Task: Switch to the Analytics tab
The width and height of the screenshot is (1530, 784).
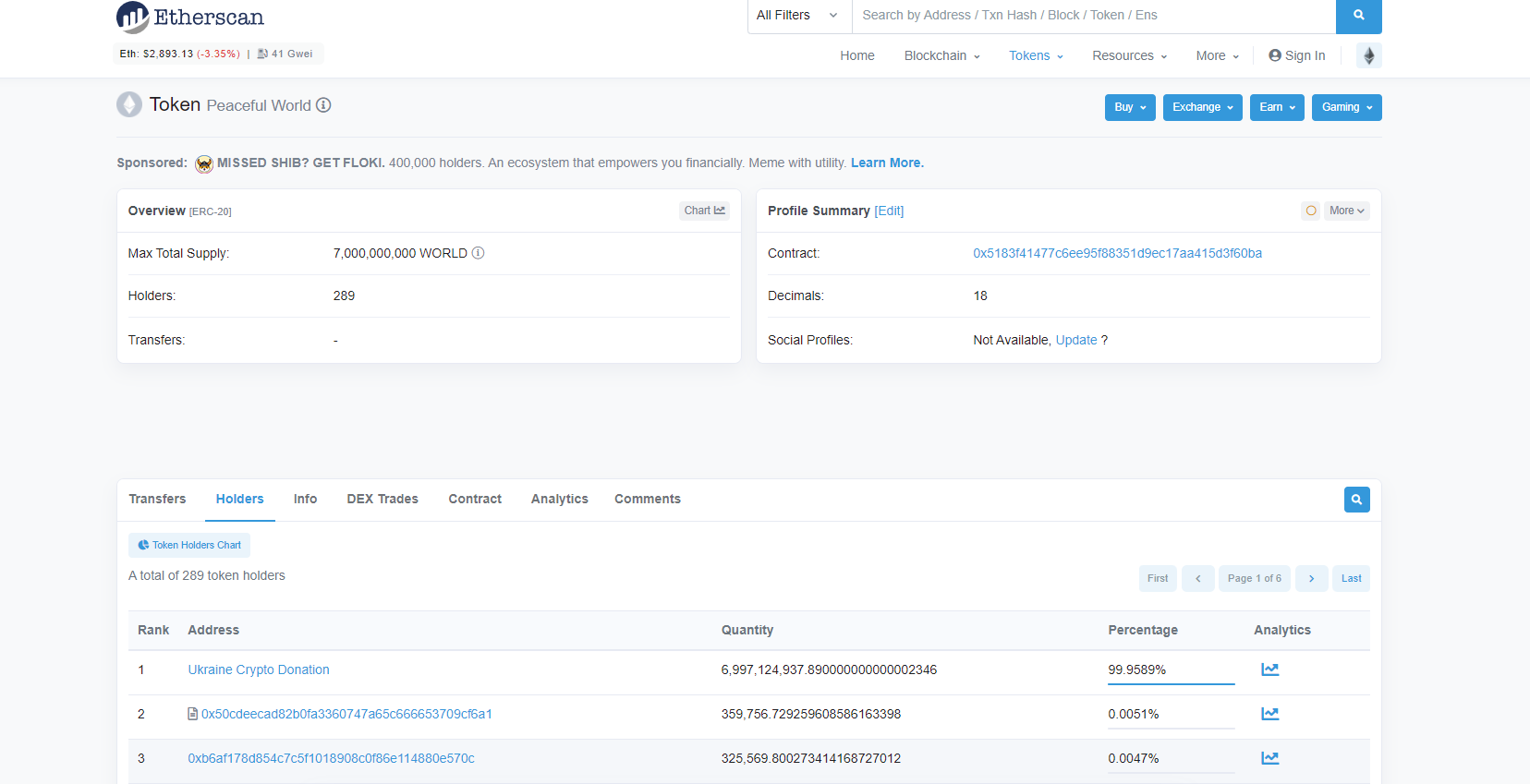Action: 560,499
